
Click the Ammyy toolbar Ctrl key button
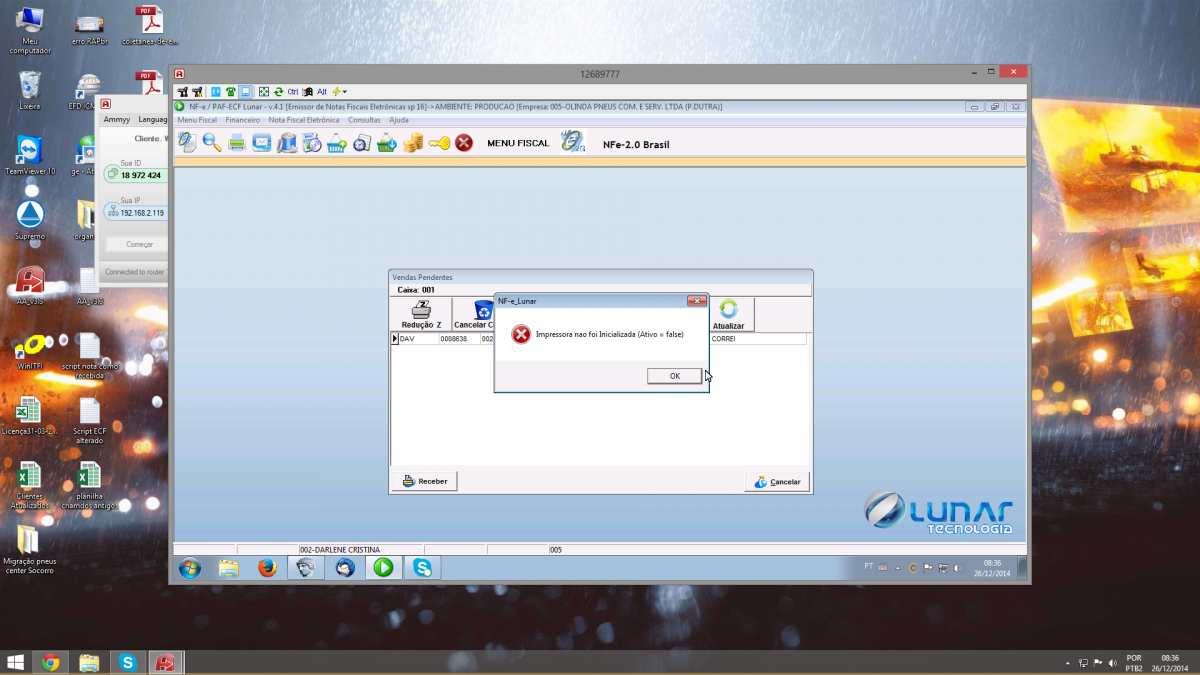[293, 91]
